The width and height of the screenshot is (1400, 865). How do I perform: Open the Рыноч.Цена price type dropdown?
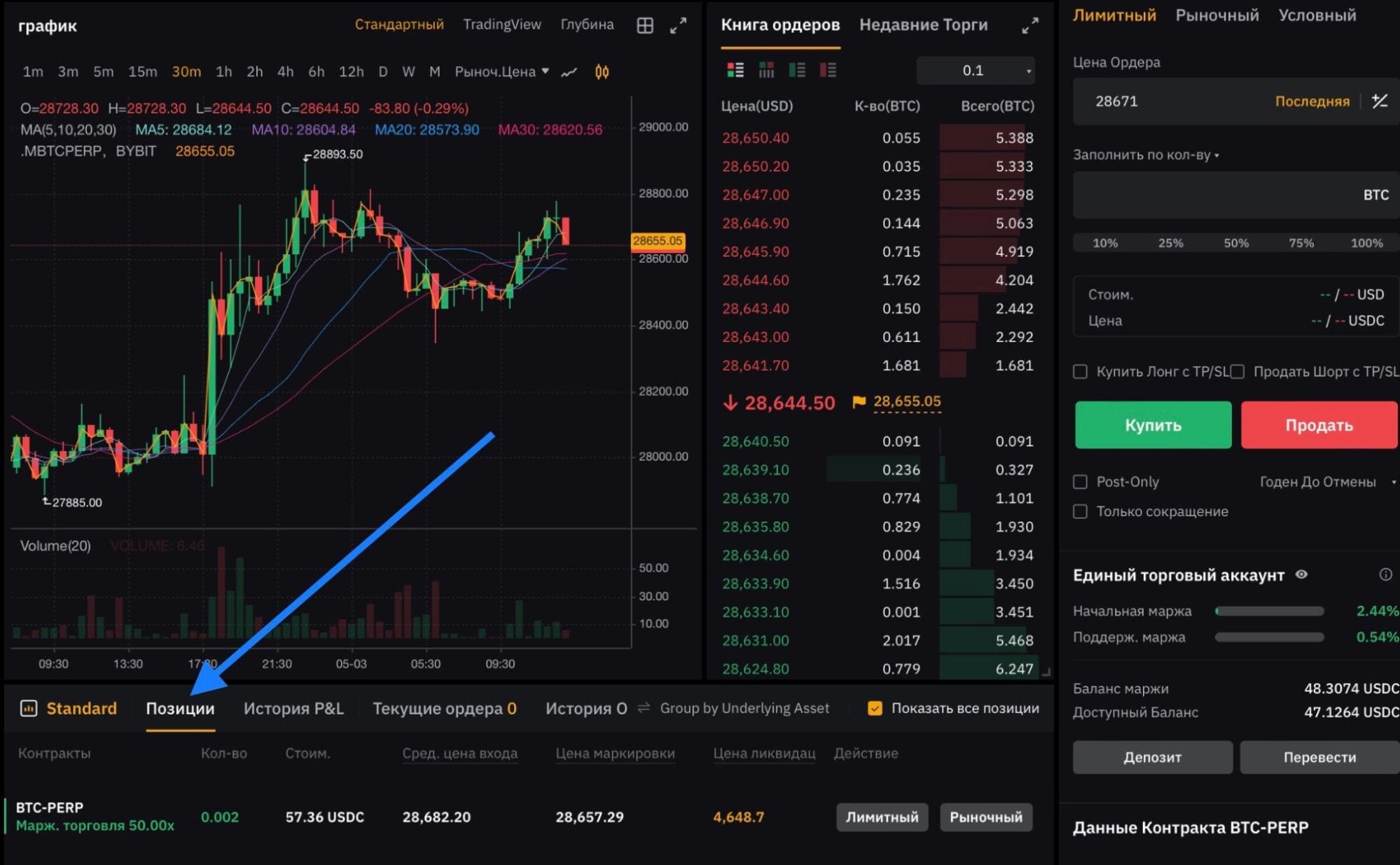click(x=501, y=71)
